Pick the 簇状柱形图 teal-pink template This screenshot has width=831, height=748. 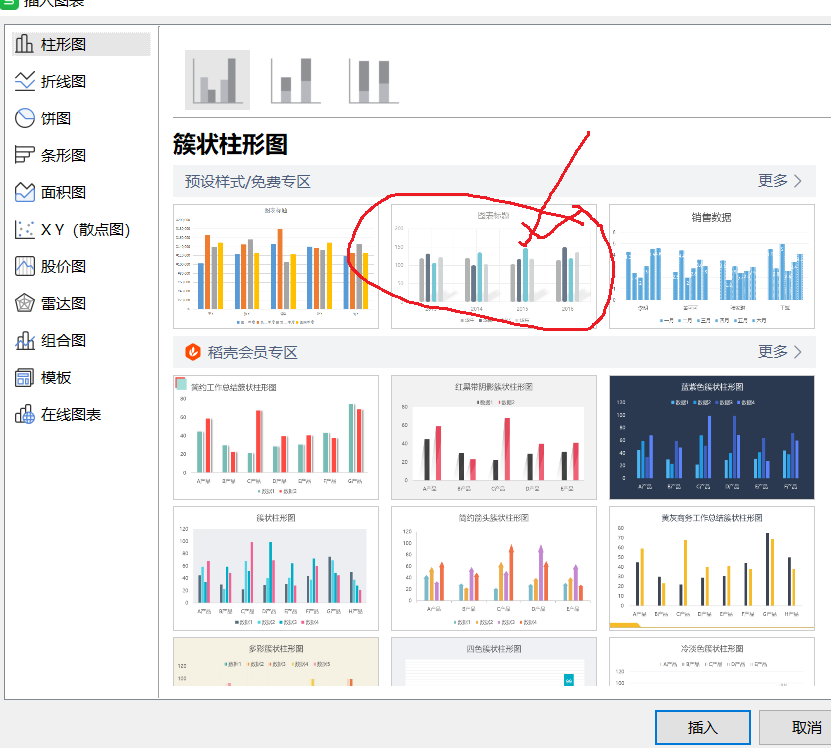(x=276, y=568)
